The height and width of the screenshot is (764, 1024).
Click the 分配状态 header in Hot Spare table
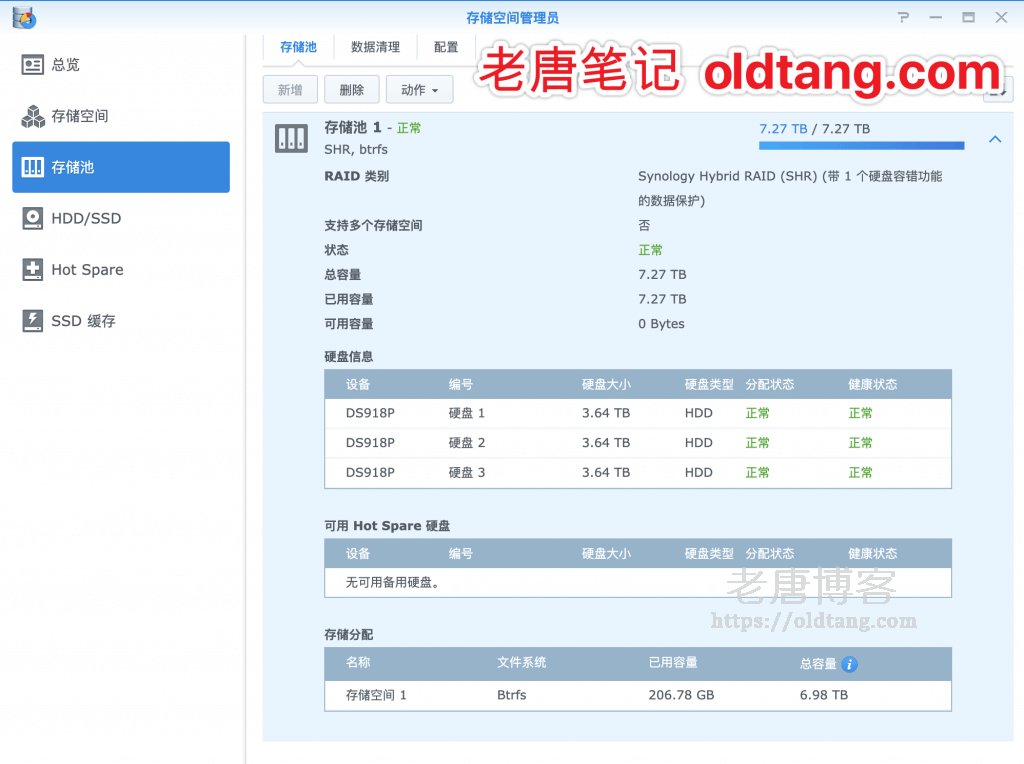(770, 554)
